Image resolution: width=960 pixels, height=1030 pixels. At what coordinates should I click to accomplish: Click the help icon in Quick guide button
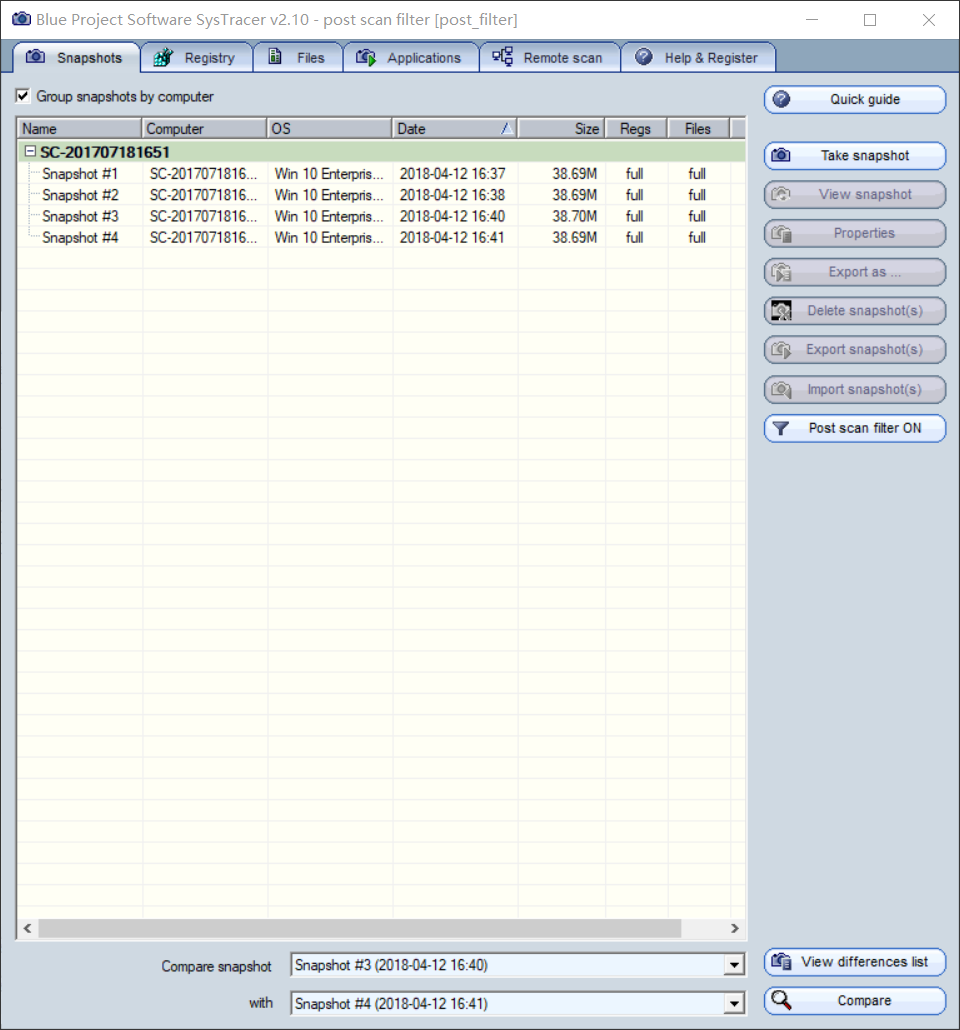(781, 99)
